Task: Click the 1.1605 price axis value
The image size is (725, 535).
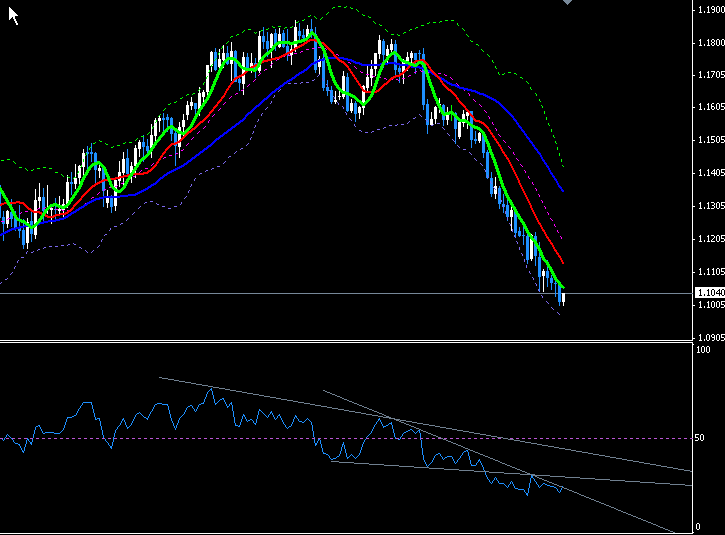Action: point(708,108)
